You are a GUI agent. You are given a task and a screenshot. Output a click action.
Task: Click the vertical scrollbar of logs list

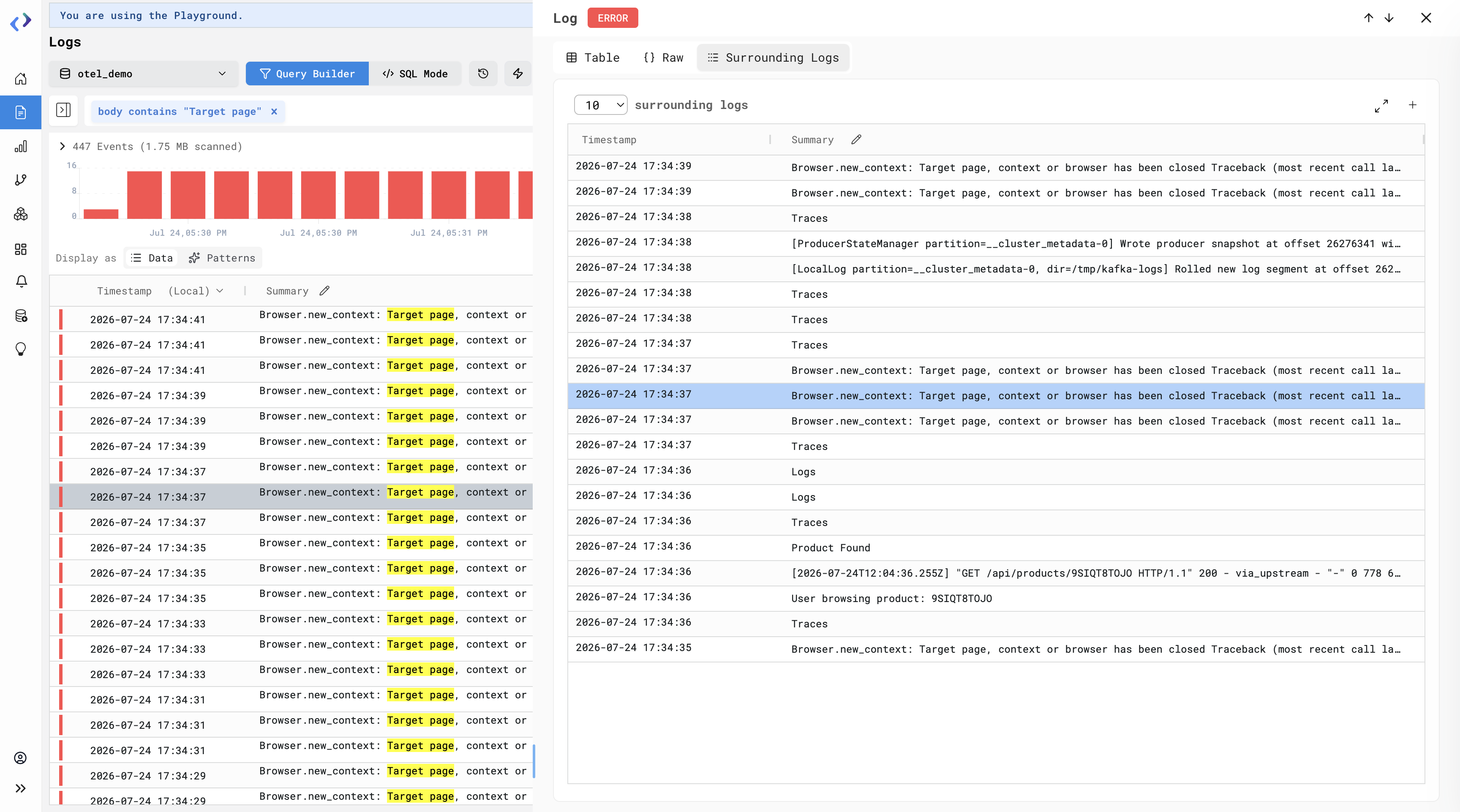pos(534,761)
